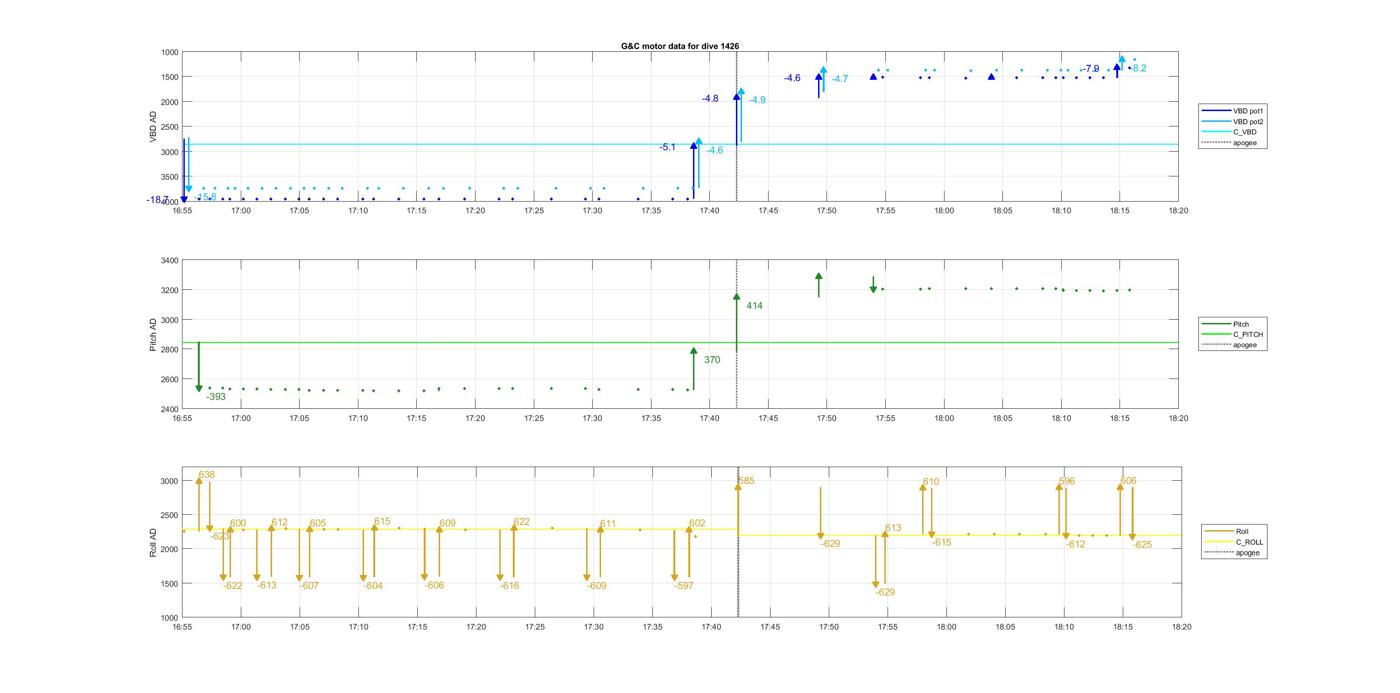Click the '600' roll data label
The image size is (1400, 693).
[238, 523]
